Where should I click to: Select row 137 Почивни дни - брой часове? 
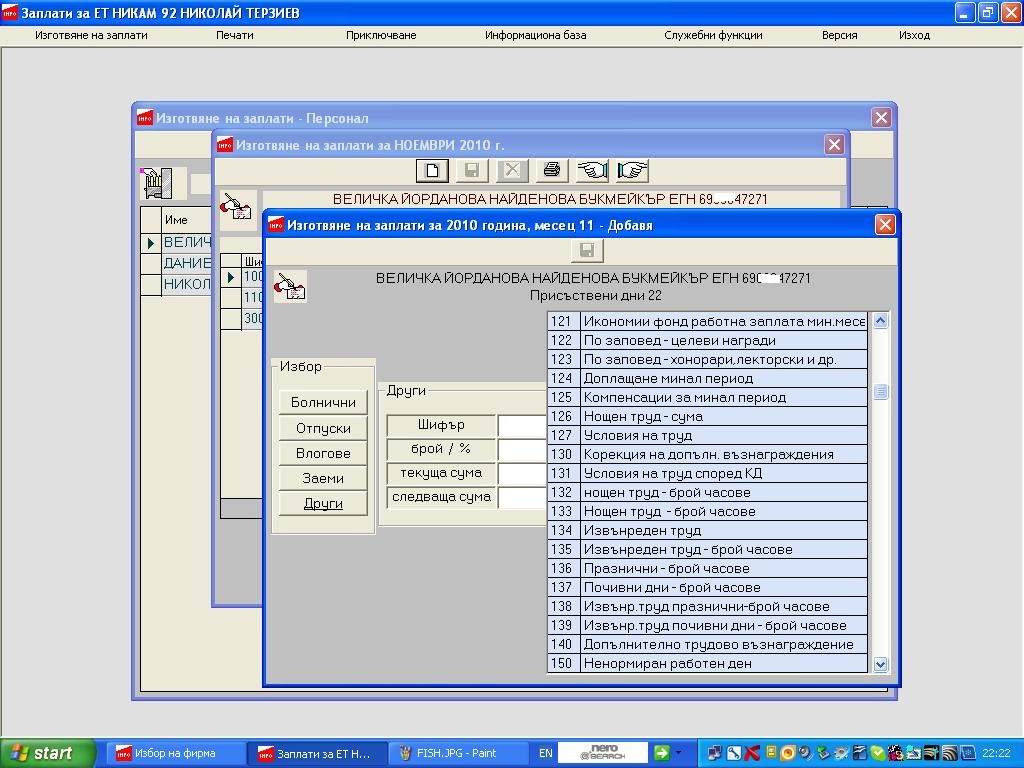pyautogui.click(x=707, y=587)
